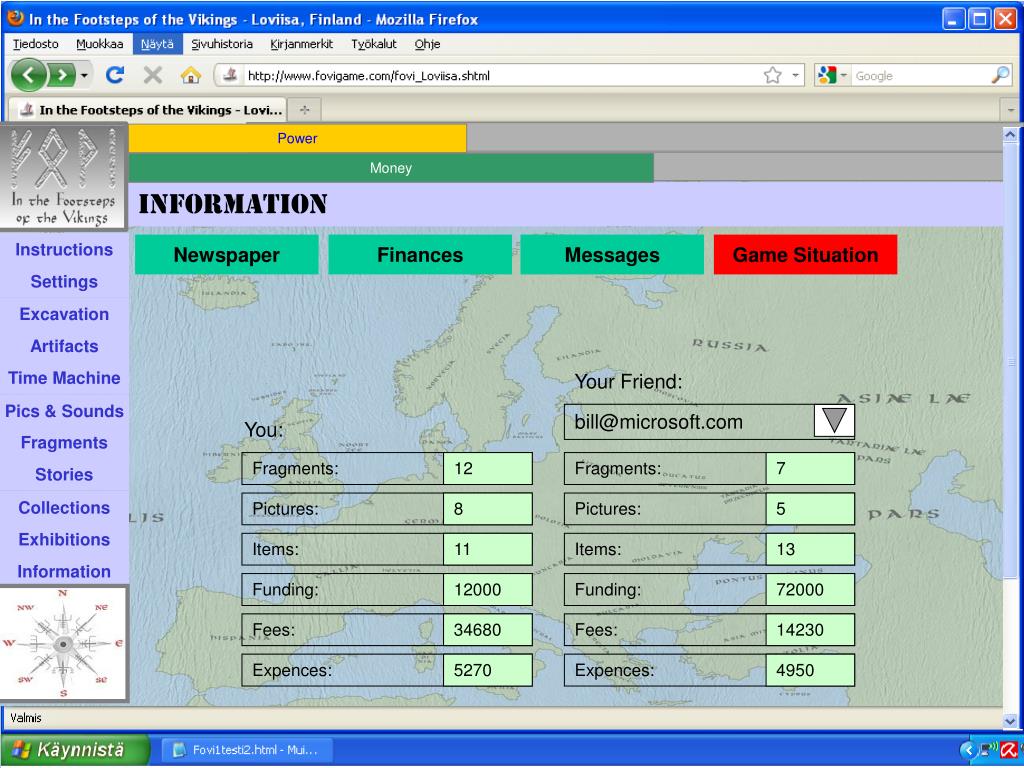
Task: Click friend's Funding value 72000
Action: pos(810,590)
